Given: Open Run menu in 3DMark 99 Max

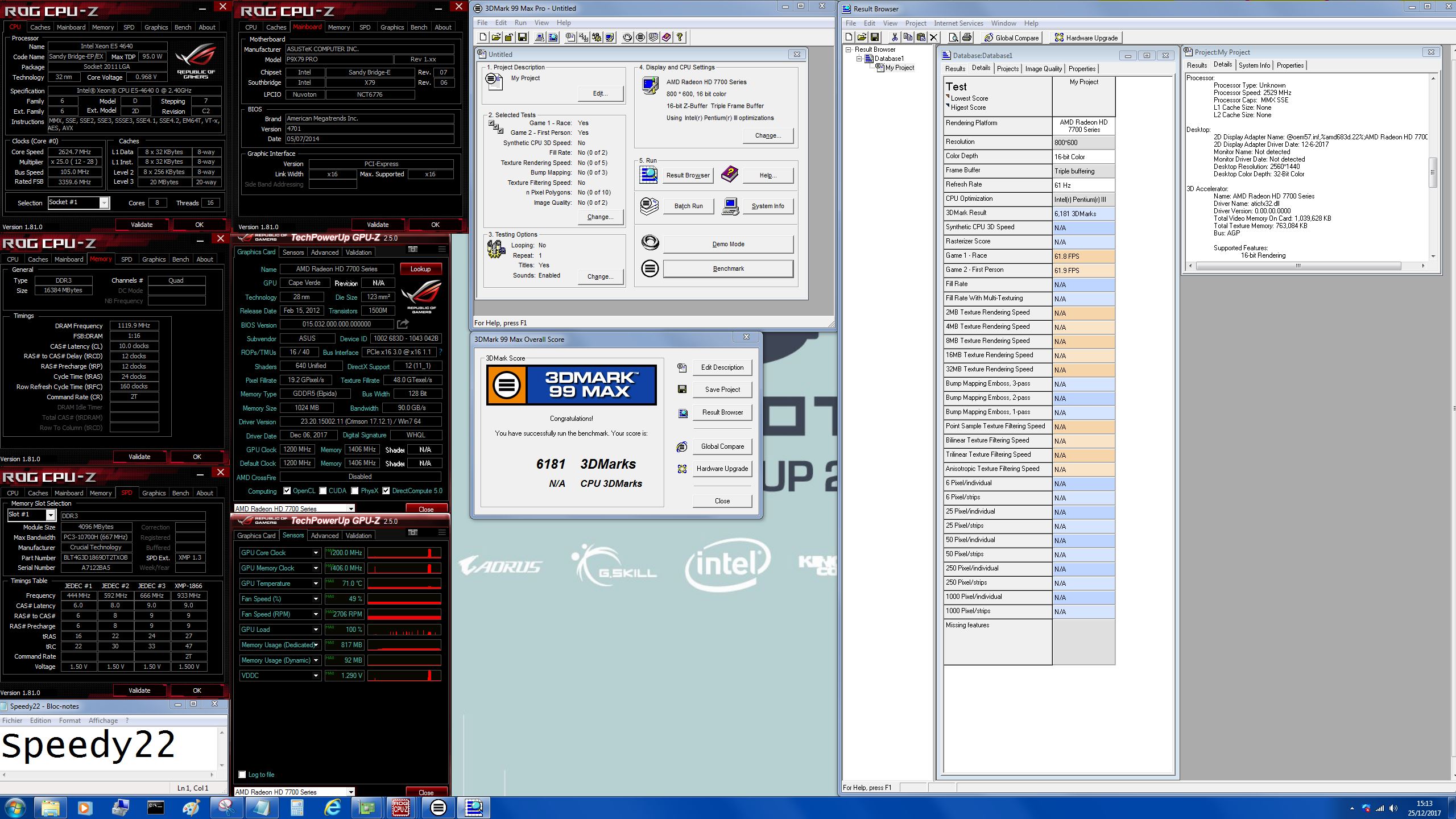Looking at the screenshot, I should [x=520, y=23].
